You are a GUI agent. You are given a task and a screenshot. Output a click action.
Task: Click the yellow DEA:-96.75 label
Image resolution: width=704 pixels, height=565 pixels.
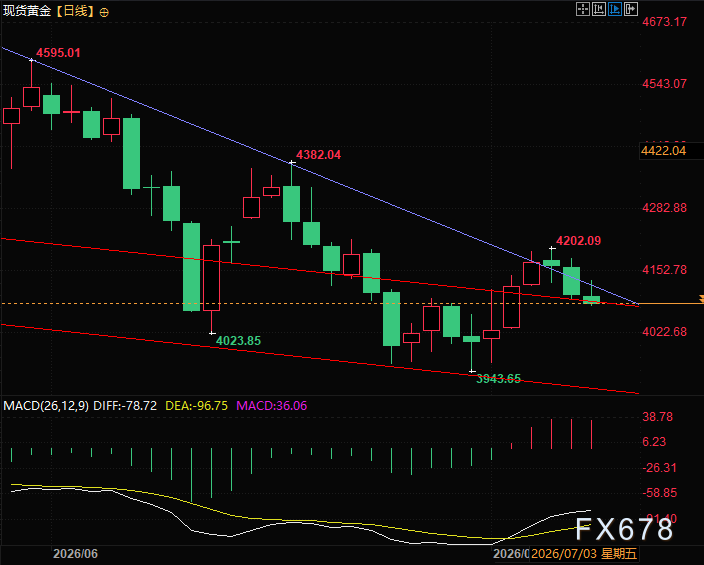(x=197, y=406)
